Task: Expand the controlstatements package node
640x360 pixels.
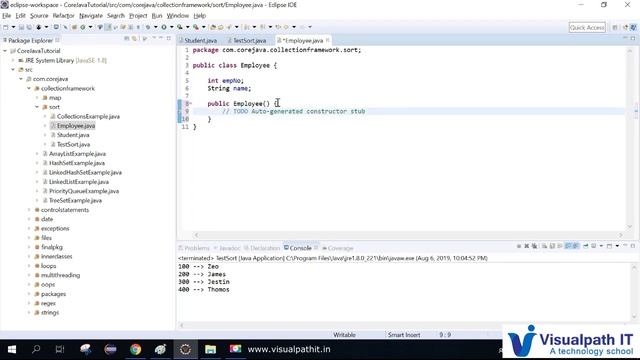Action: point(29,210)
